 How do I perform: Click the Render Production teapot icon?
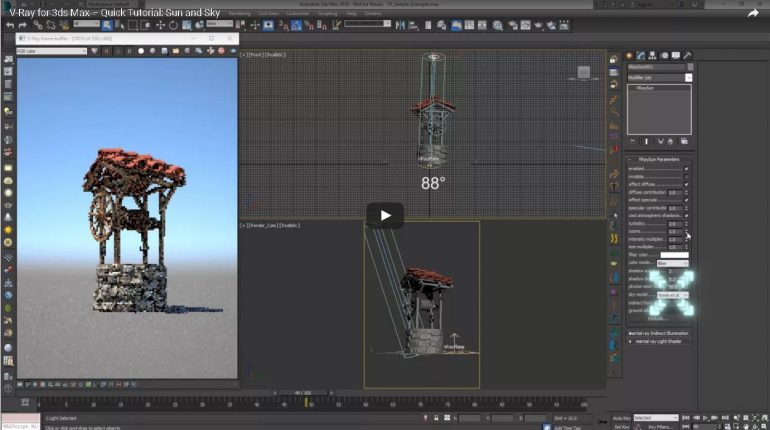point(539,25)
